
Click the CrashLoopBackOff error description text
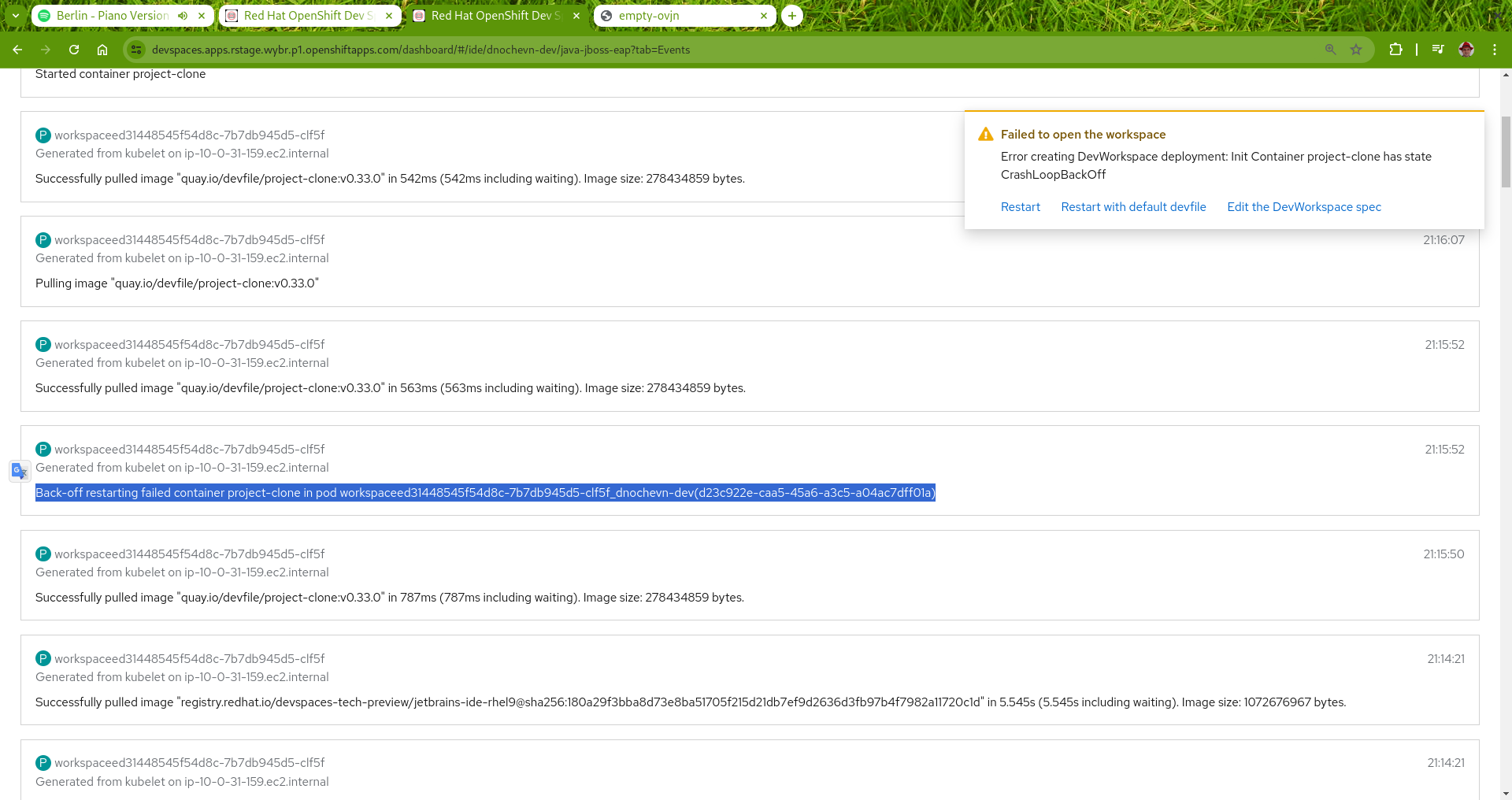pos(1216,165)
